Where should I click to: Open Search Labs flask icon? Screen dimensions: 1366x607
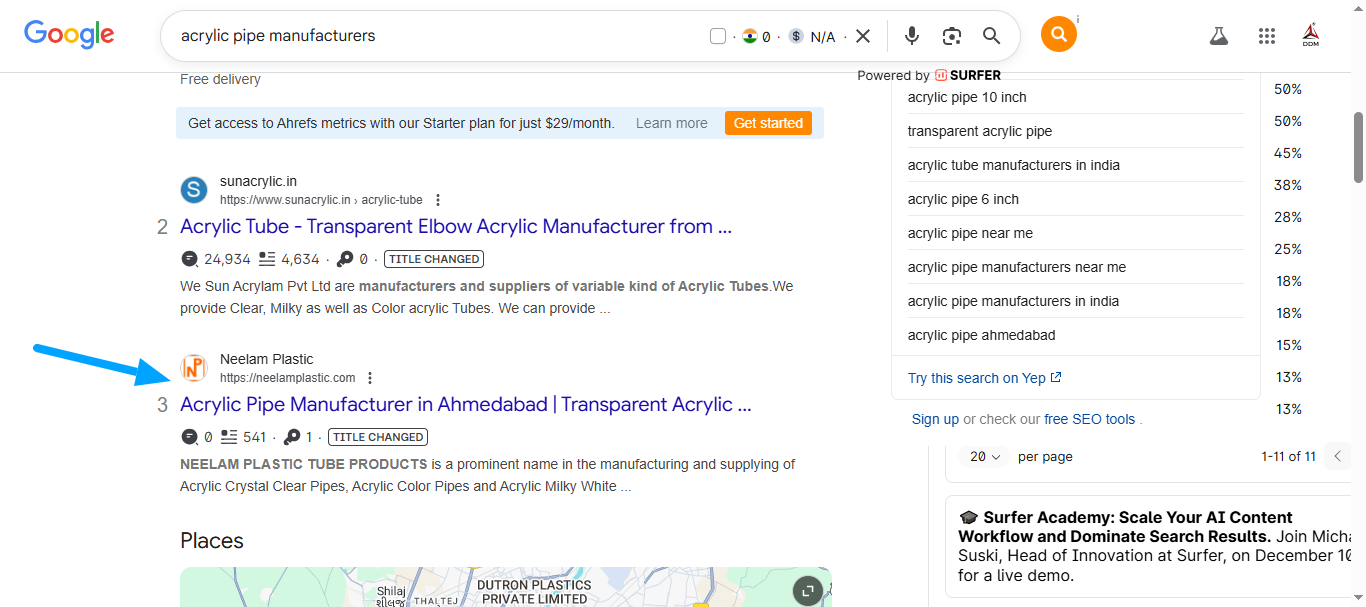coord(1218,36)
